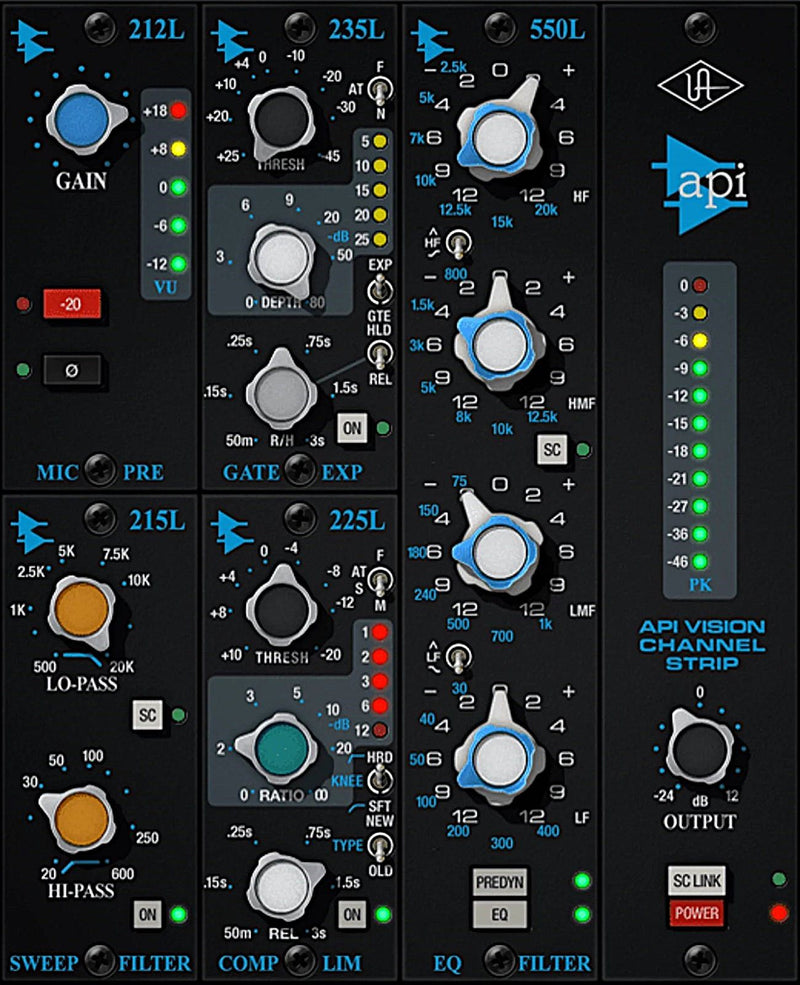This screenshot has height=985, width=800.
Task: Click the orange HI-PASS filter knob
Action: pyautogui.click(x=78, y=820)
